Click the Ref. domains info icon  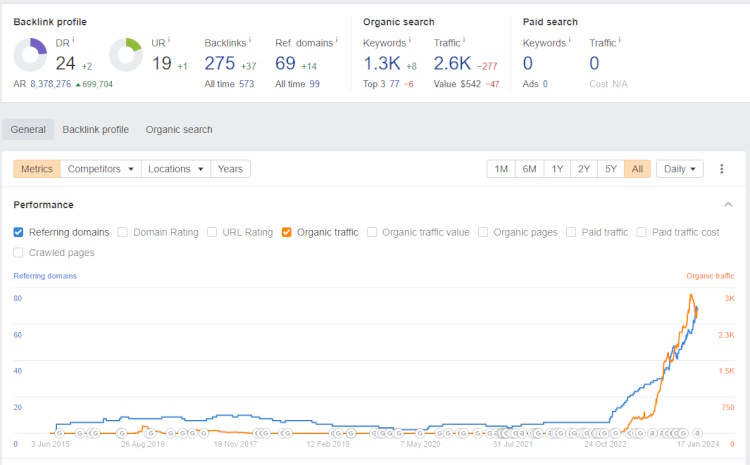click(x=337, y=41)
